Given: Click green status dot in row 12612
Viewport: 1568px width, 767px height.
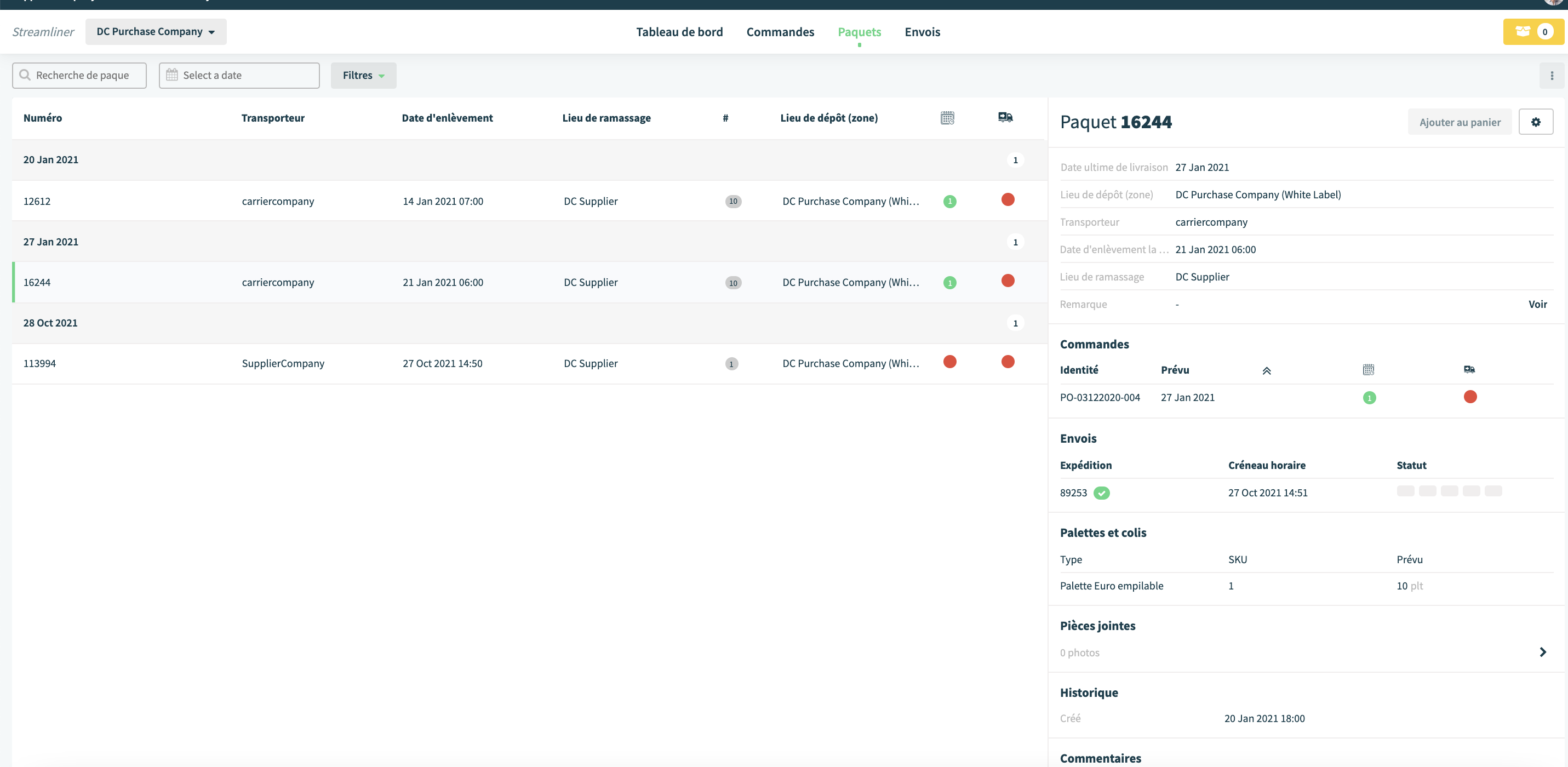Looking at the screenshot, I should (949, 202).
